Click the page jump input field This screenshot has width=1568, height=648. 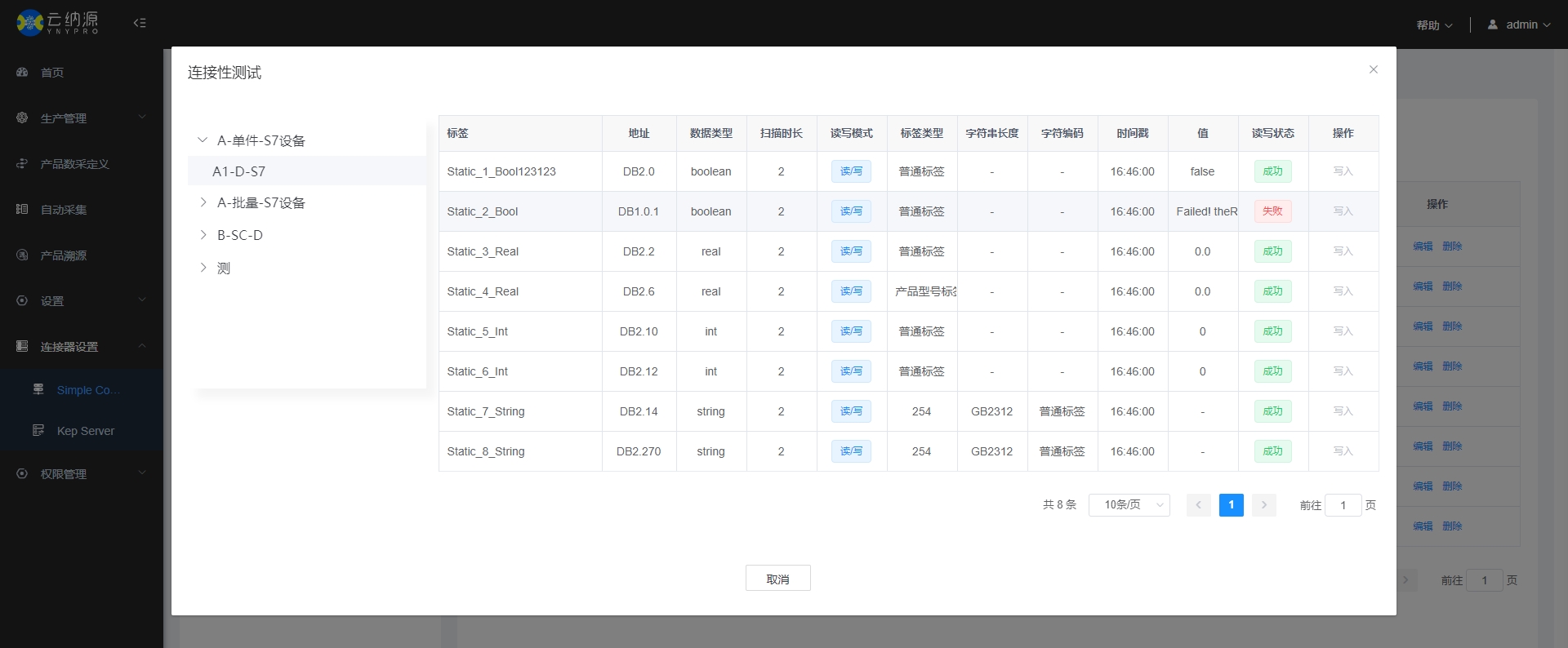tap(1343, 505)
